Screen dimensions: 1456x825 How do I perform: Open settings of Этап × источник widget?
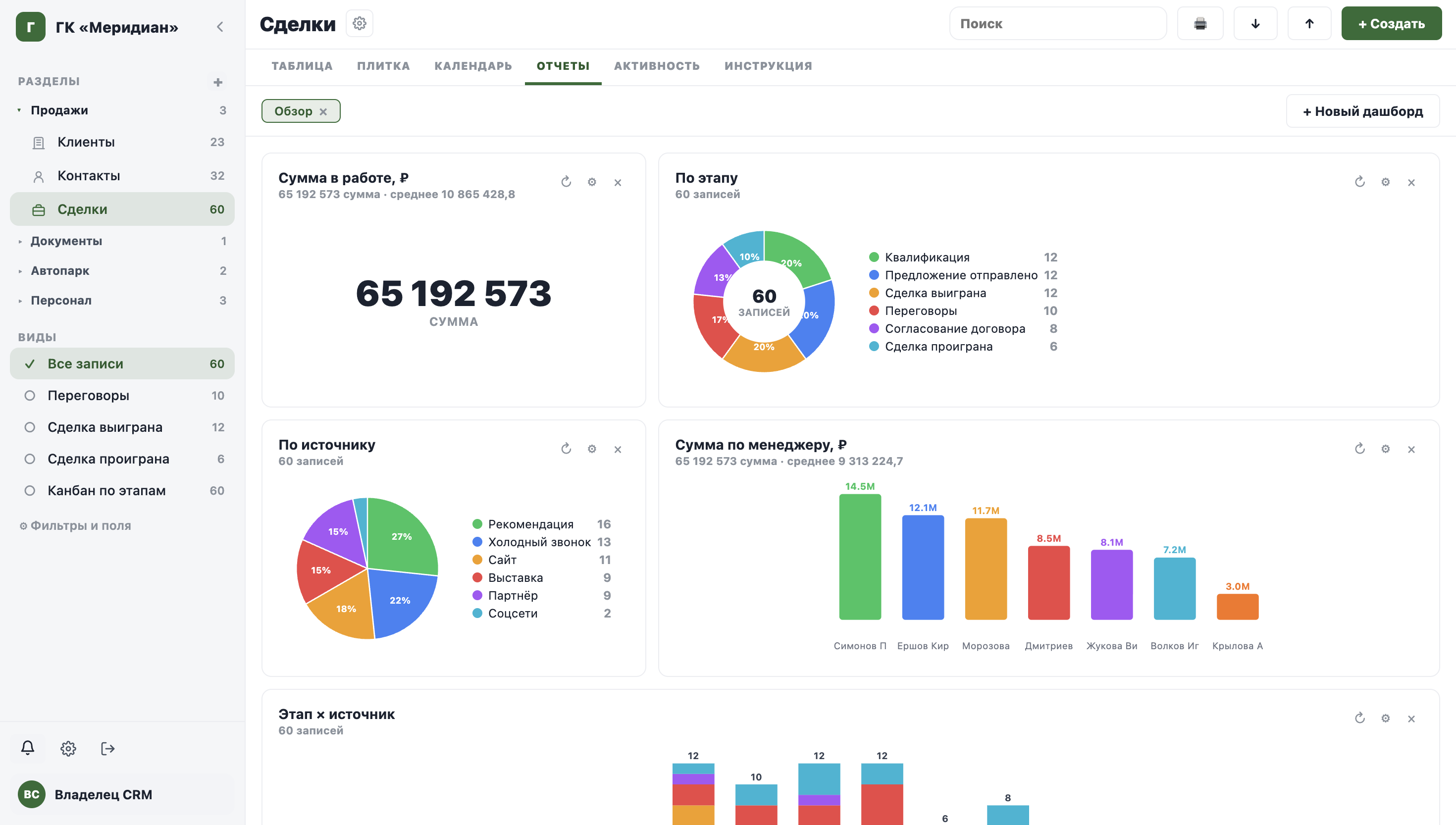click(1385, 719)
